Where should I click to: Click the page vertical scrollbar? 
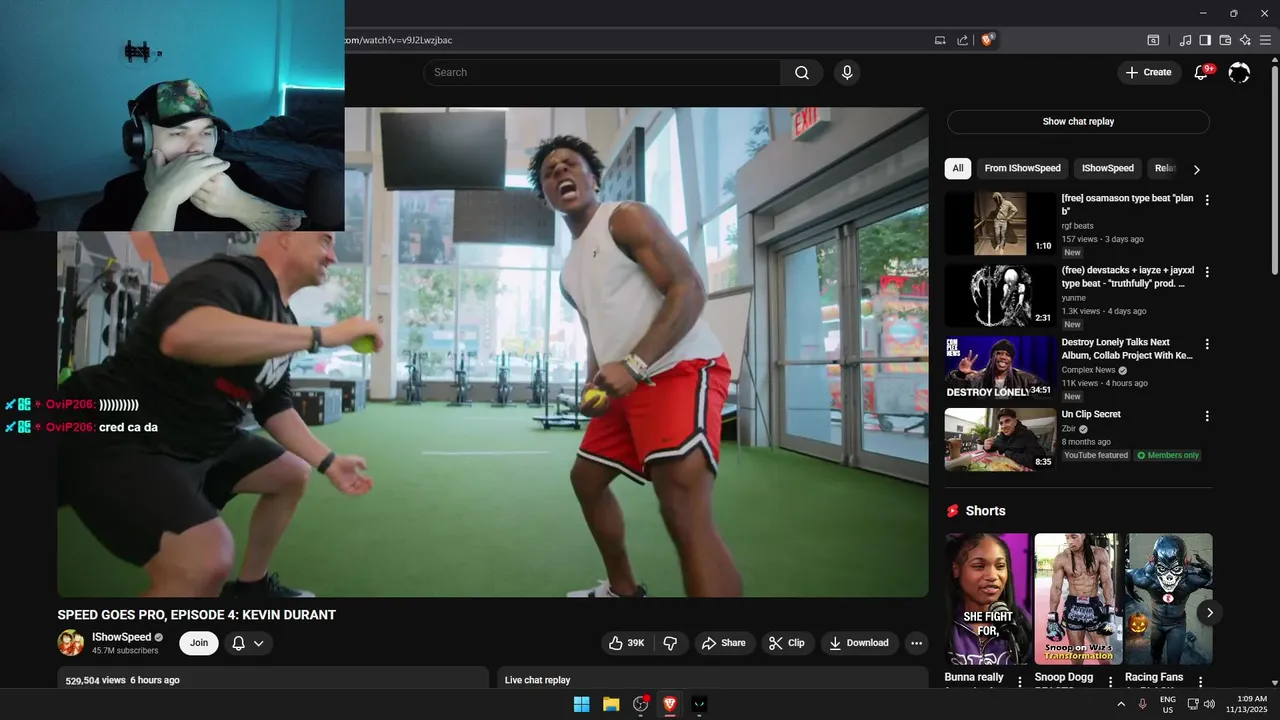tap(1274, 170)
